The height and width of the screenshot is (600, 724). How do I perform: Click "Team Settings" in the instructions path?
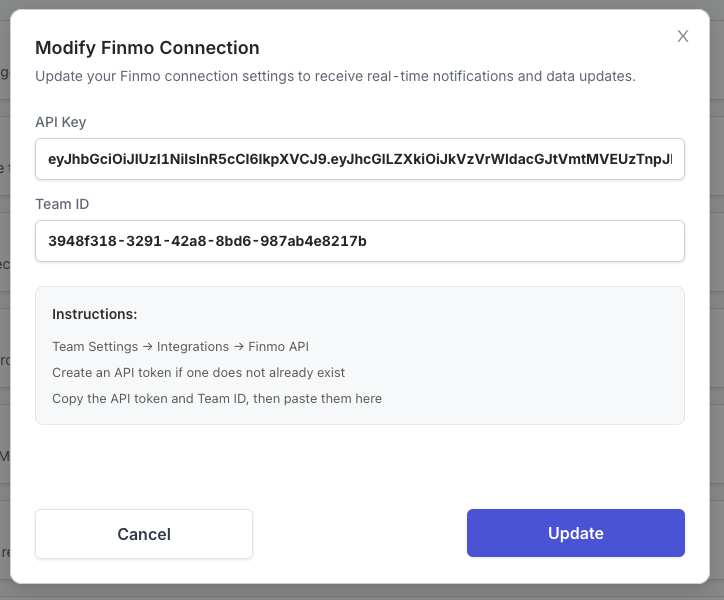click(95, 346)
